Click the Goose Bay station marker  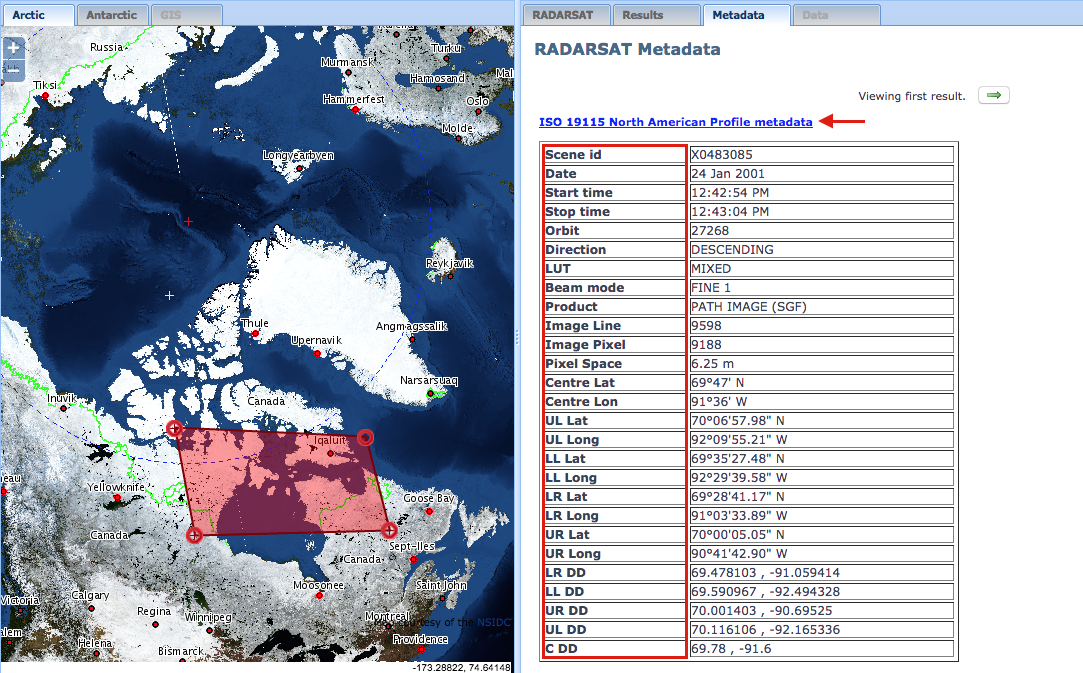coord(431,511)
